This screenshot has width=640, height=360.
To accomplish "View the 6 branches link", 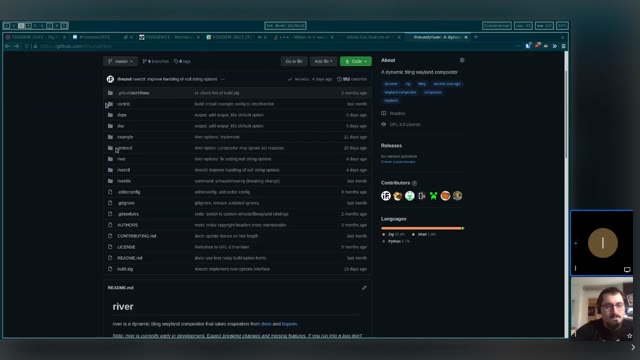I will (x=156, y=61).
